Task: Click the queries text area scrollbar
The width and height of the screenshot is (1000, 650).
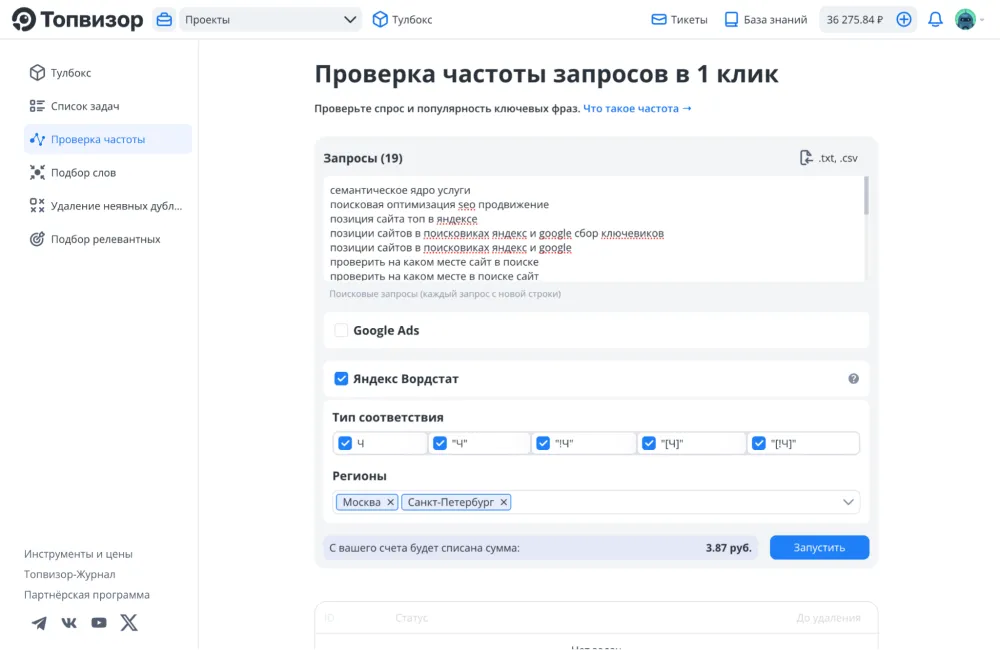Action: [x=866, y=196]
